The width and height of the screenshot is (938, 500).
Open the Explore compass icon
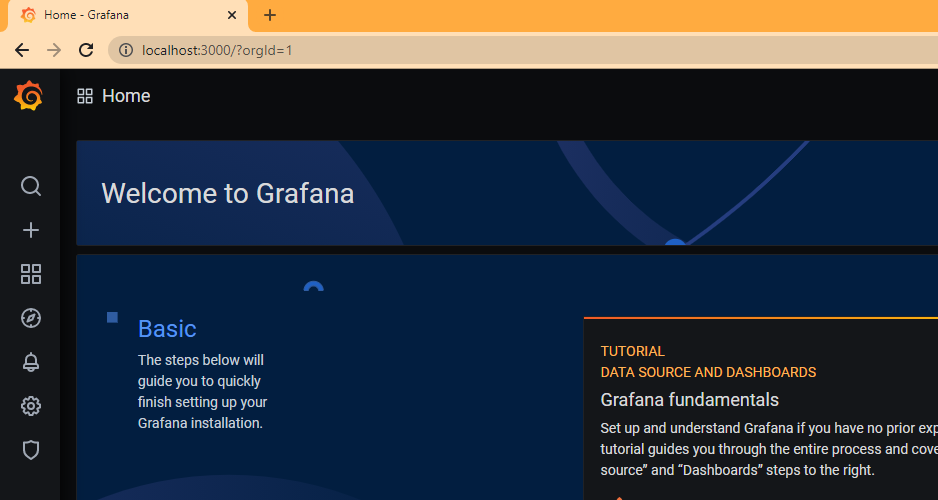click(x=31, y=318)
